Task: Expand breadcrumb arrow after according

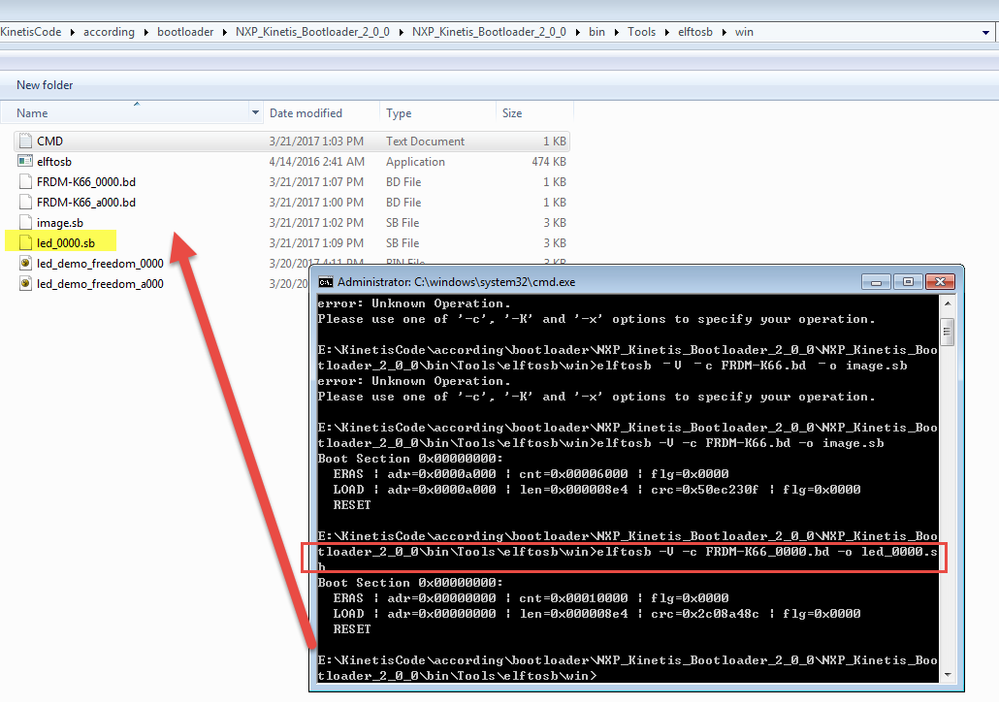Action: pyautogui.click(x=146, y=32)
